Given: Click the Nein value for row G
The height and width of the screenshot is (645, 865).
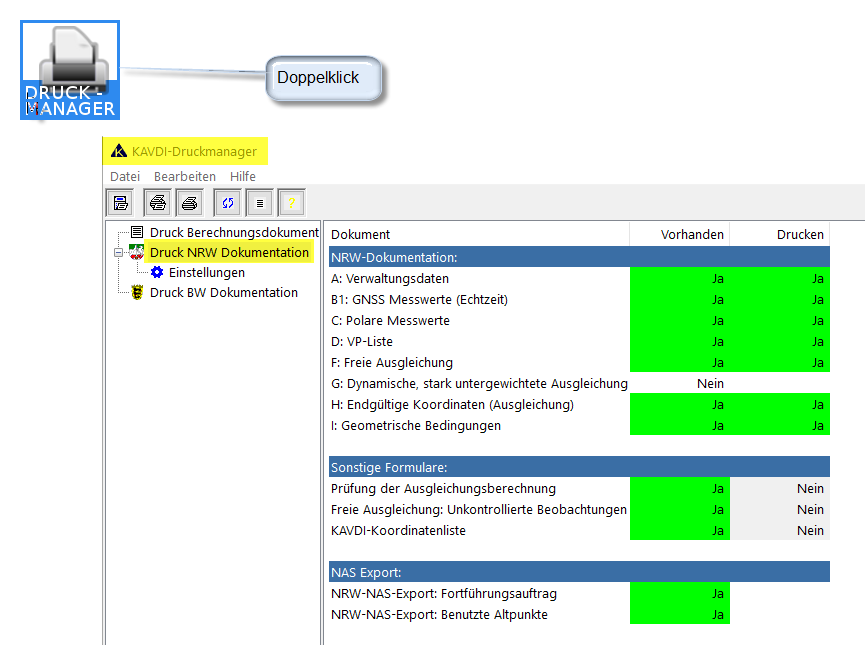Looking at the screenshot, I should tap(710, 383).
